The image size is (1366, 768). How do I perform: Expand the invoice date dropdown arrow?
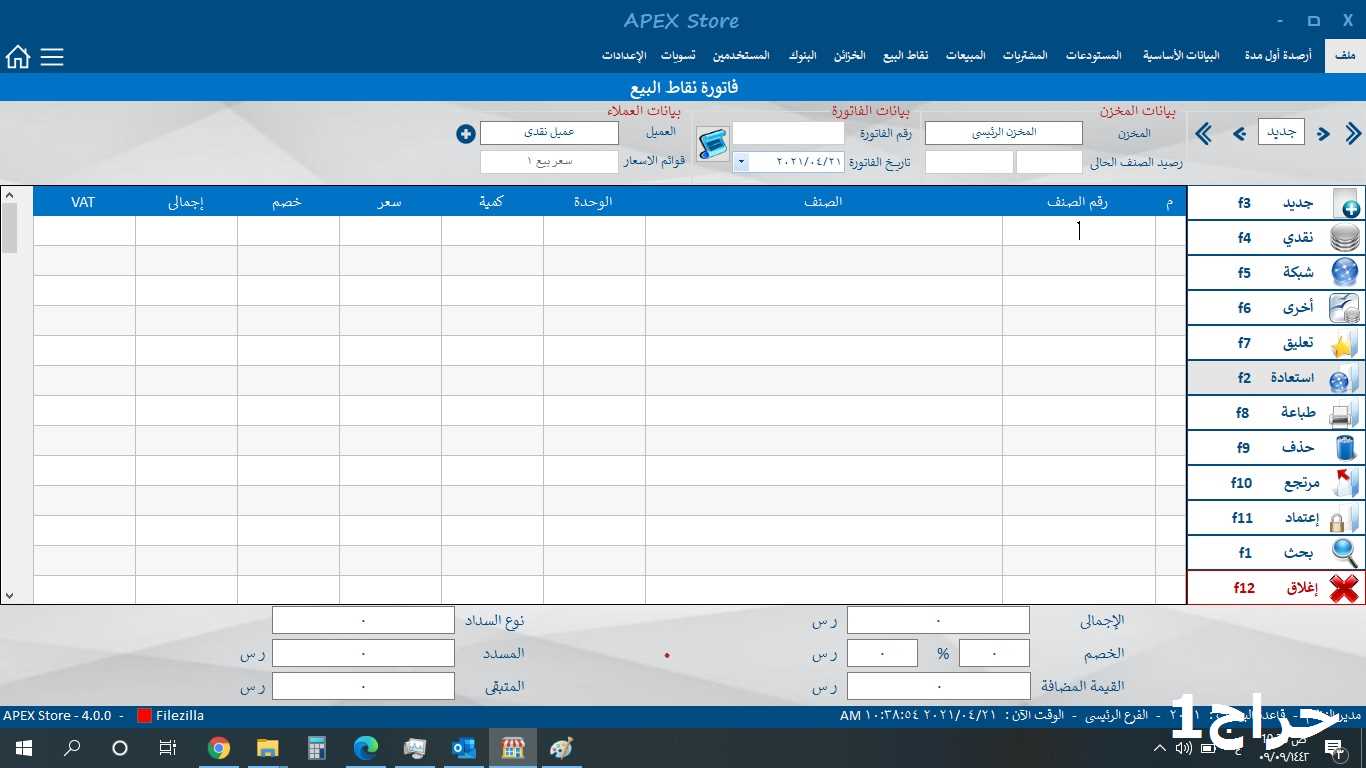(x=741, y=162)
